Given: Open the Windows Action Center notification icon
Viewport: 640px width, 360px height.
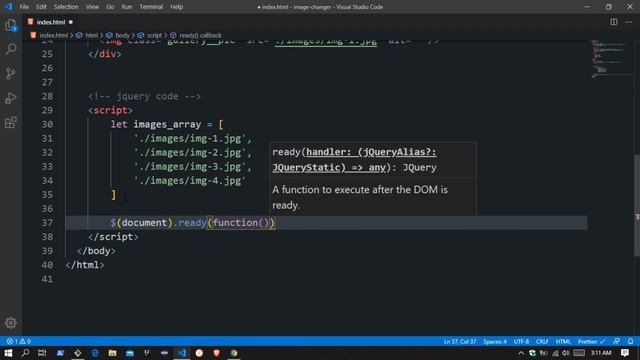Looking at the screenshot, I should [x=625, y=353].
